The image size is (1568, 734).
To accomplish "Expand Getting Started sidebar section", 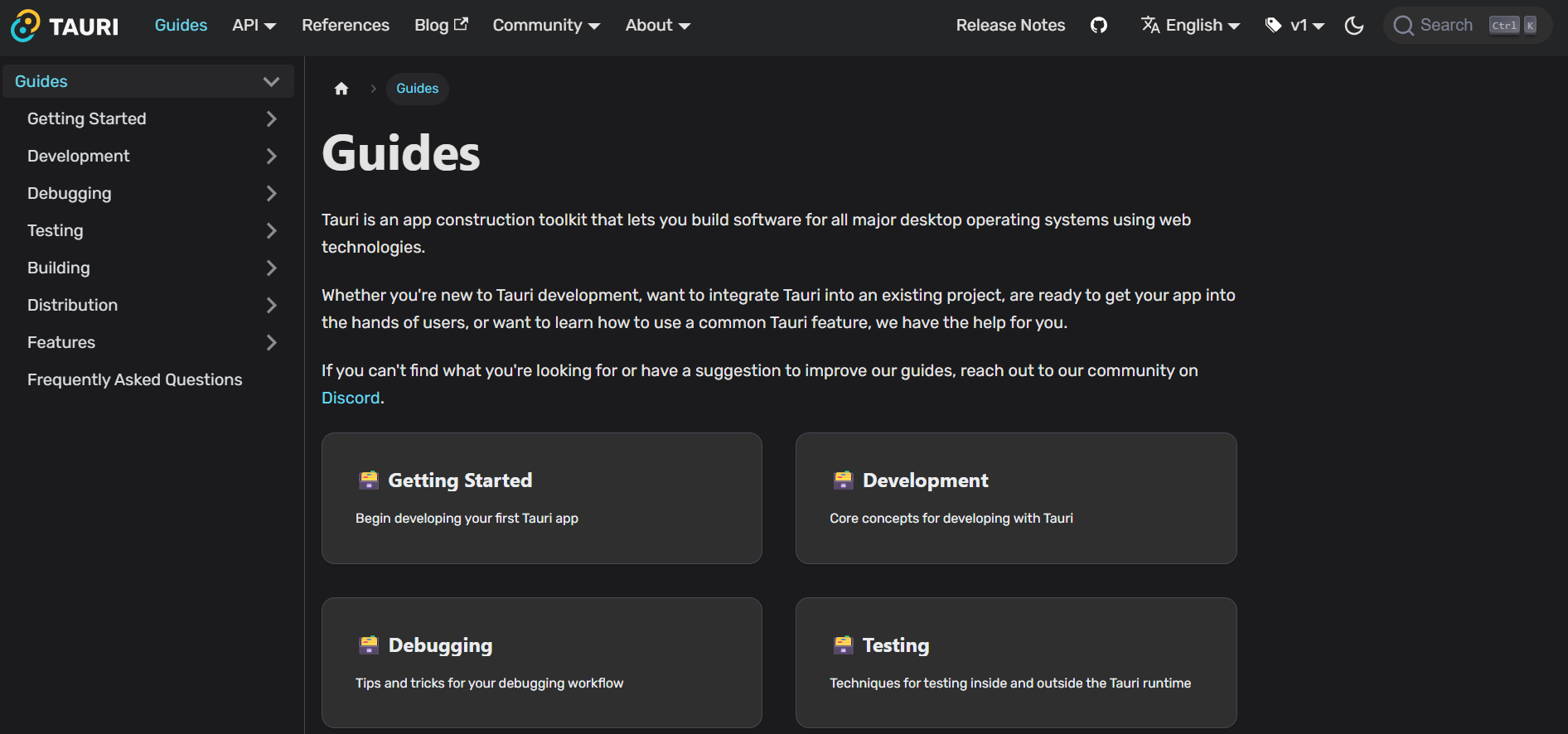I will point(271,119).
